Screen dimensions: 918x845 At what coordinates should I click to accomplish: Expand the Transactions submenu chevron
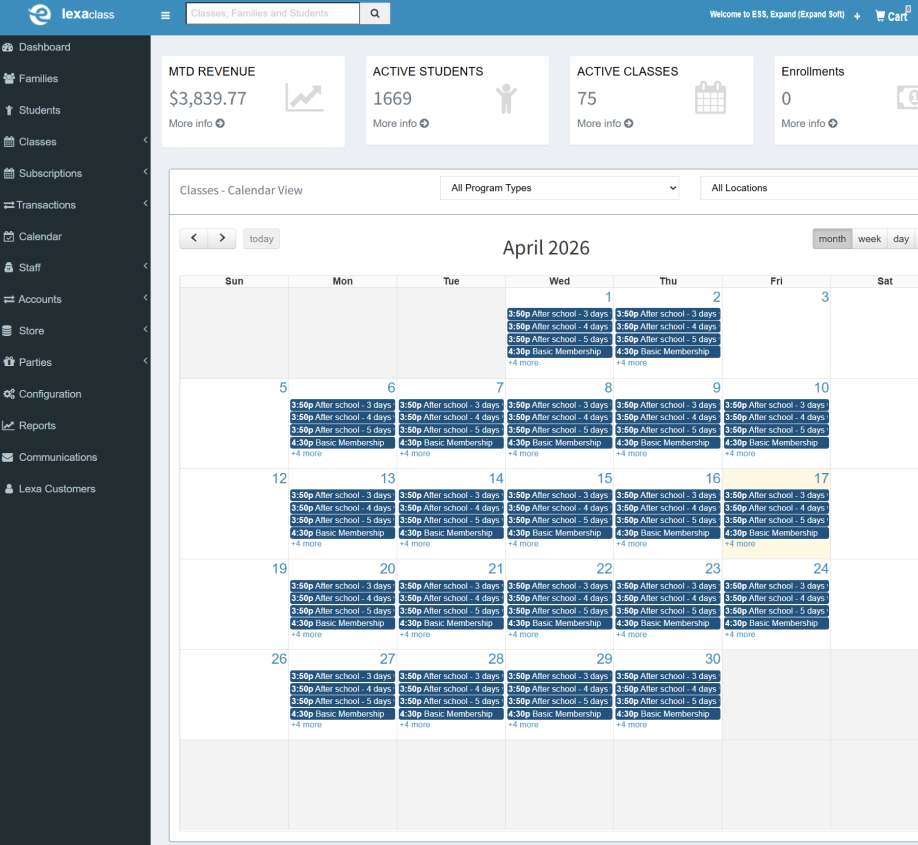145,203
